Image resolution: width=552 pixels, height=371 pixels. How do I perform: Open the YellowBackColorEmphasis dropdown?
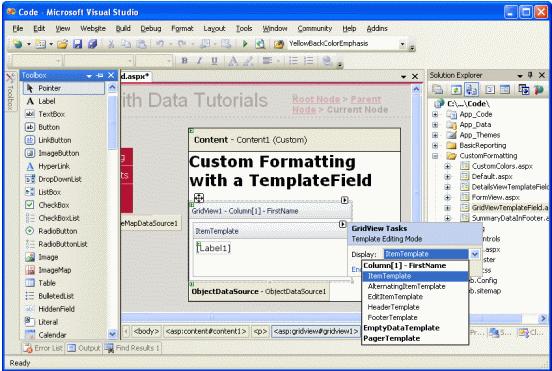click(402, 44)
